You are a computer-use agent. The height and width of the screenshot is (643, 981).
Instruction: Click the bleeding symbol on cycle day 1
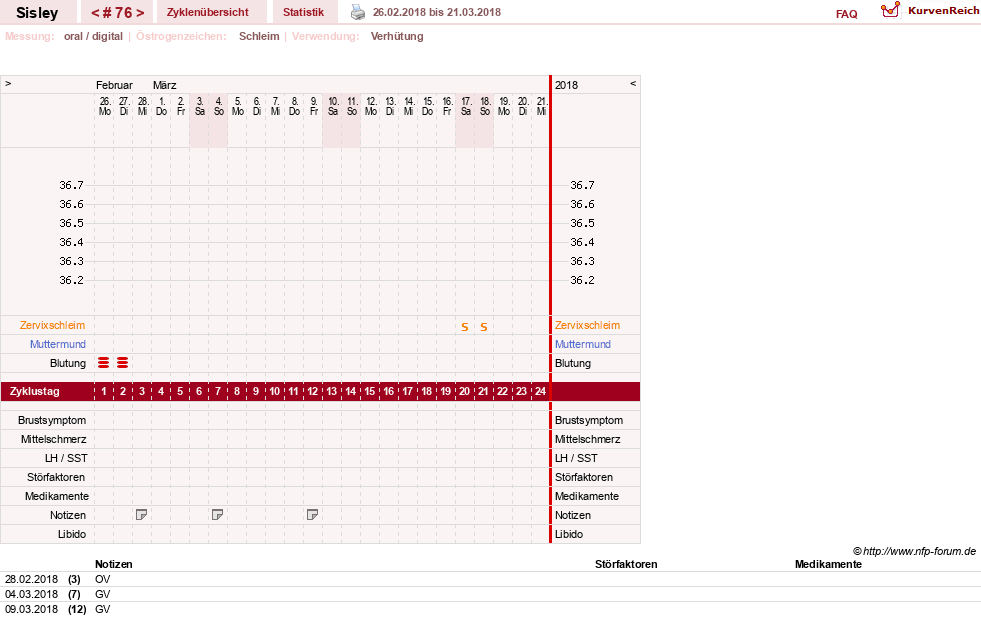tap(104, 363)
